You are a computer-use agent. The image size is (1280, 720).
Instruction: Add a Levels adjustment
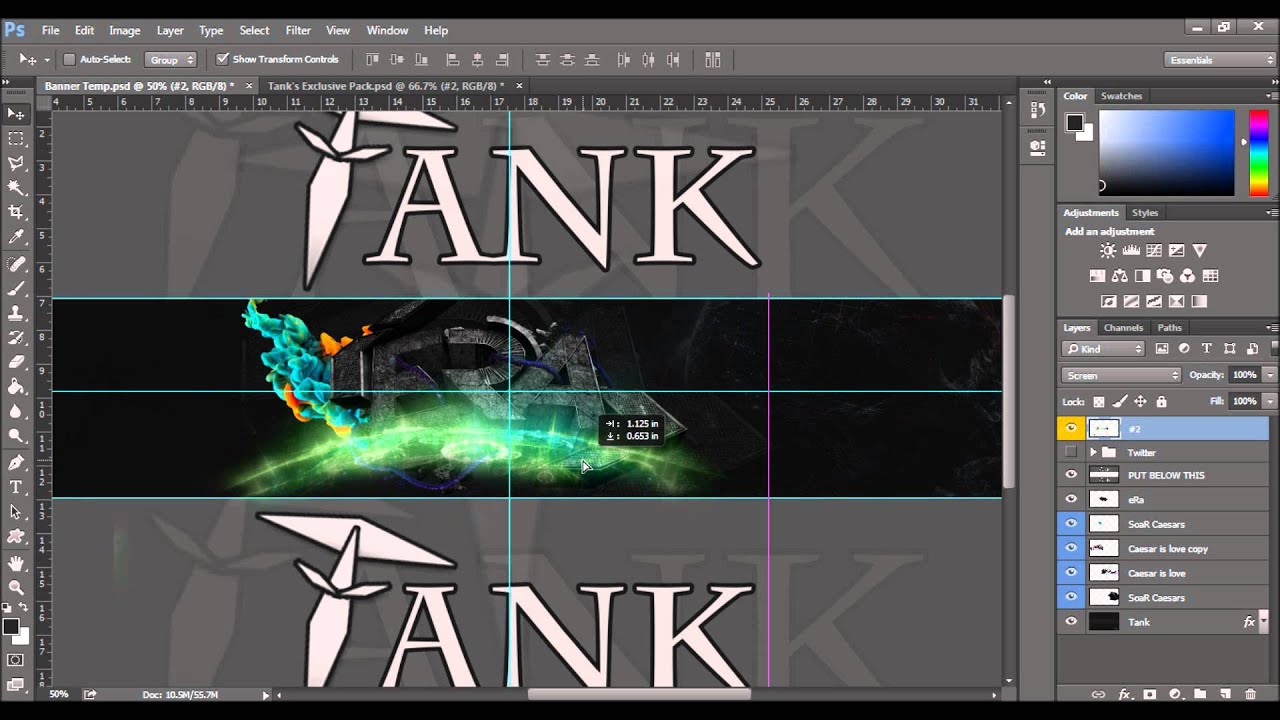(1131, 251)
